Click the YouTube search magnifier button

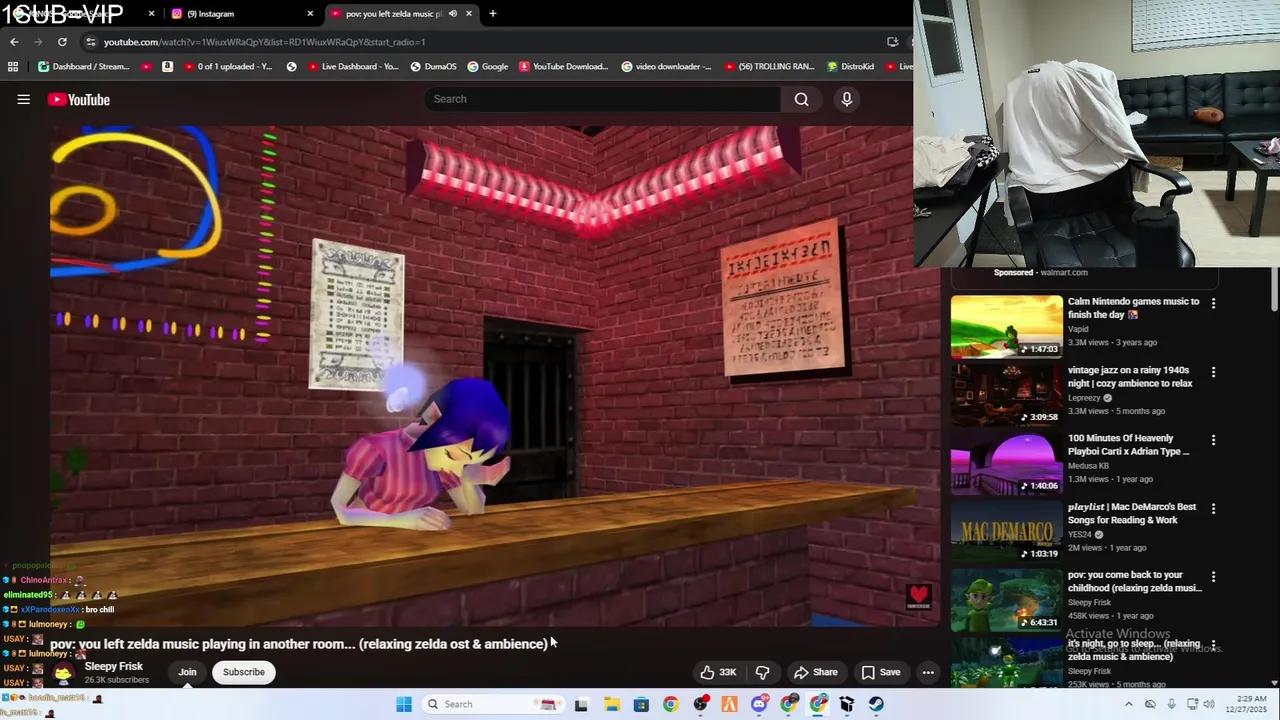click(801, 99)
